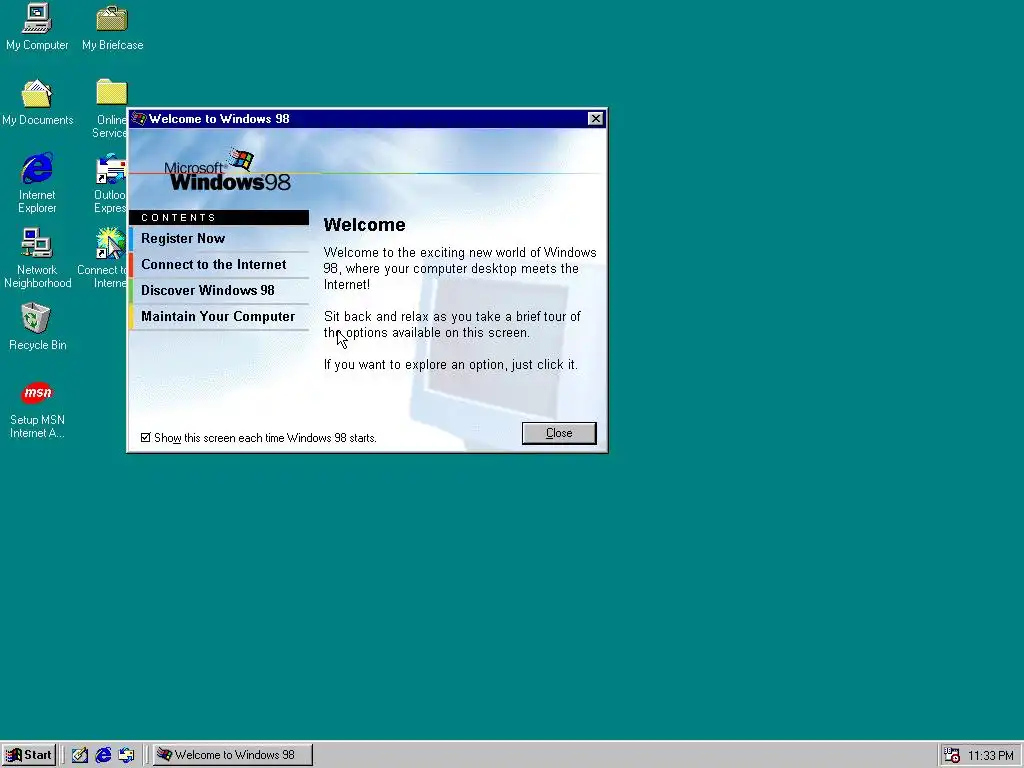This screenshot has height=768, width=1024.
Task: Launch Outlook Express from the quick launch bar
Action: pos(126,755)
